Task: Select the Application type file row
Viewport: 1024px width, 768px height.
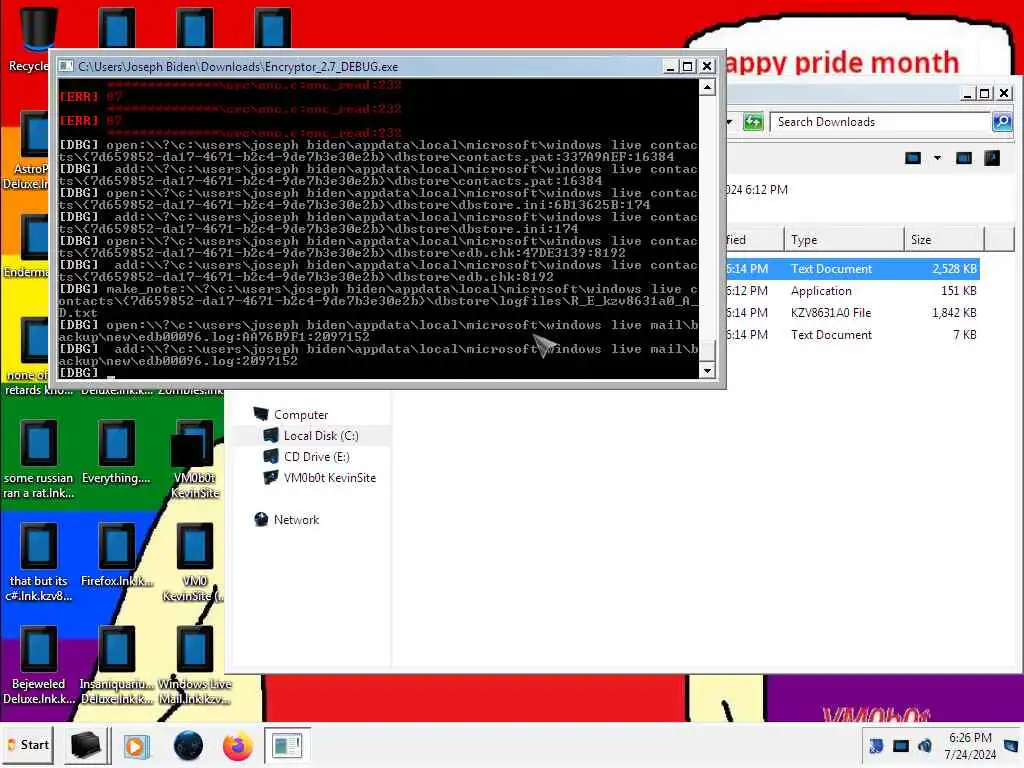Action: tap(852, 291)
